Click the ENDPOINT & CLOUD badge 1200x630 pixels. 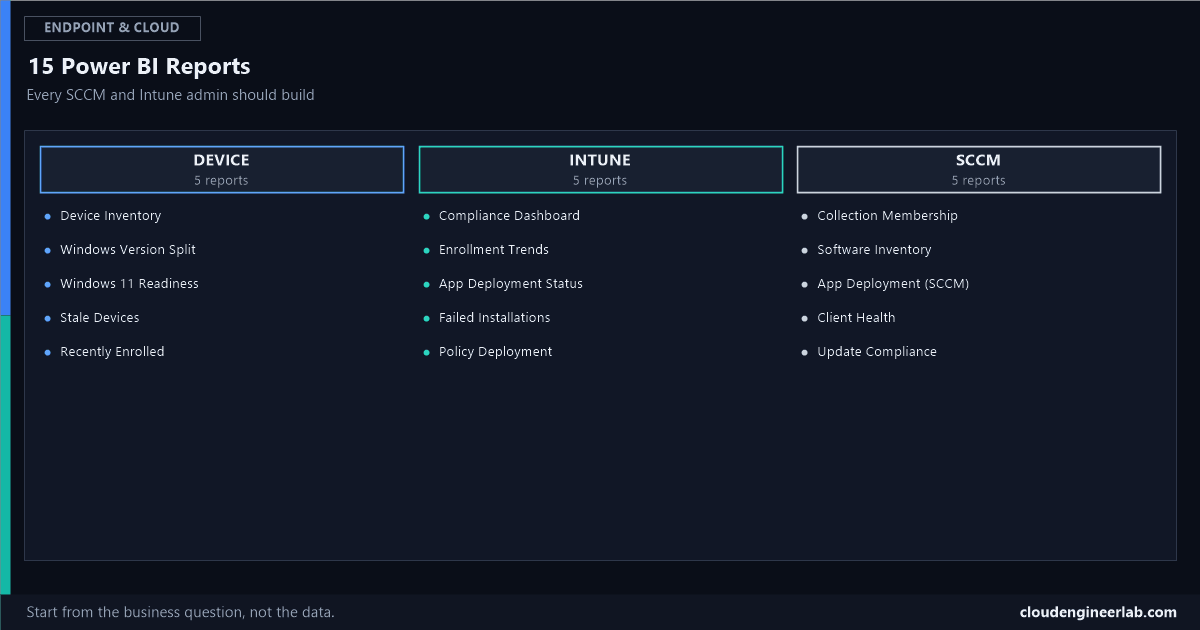point(112,28)
